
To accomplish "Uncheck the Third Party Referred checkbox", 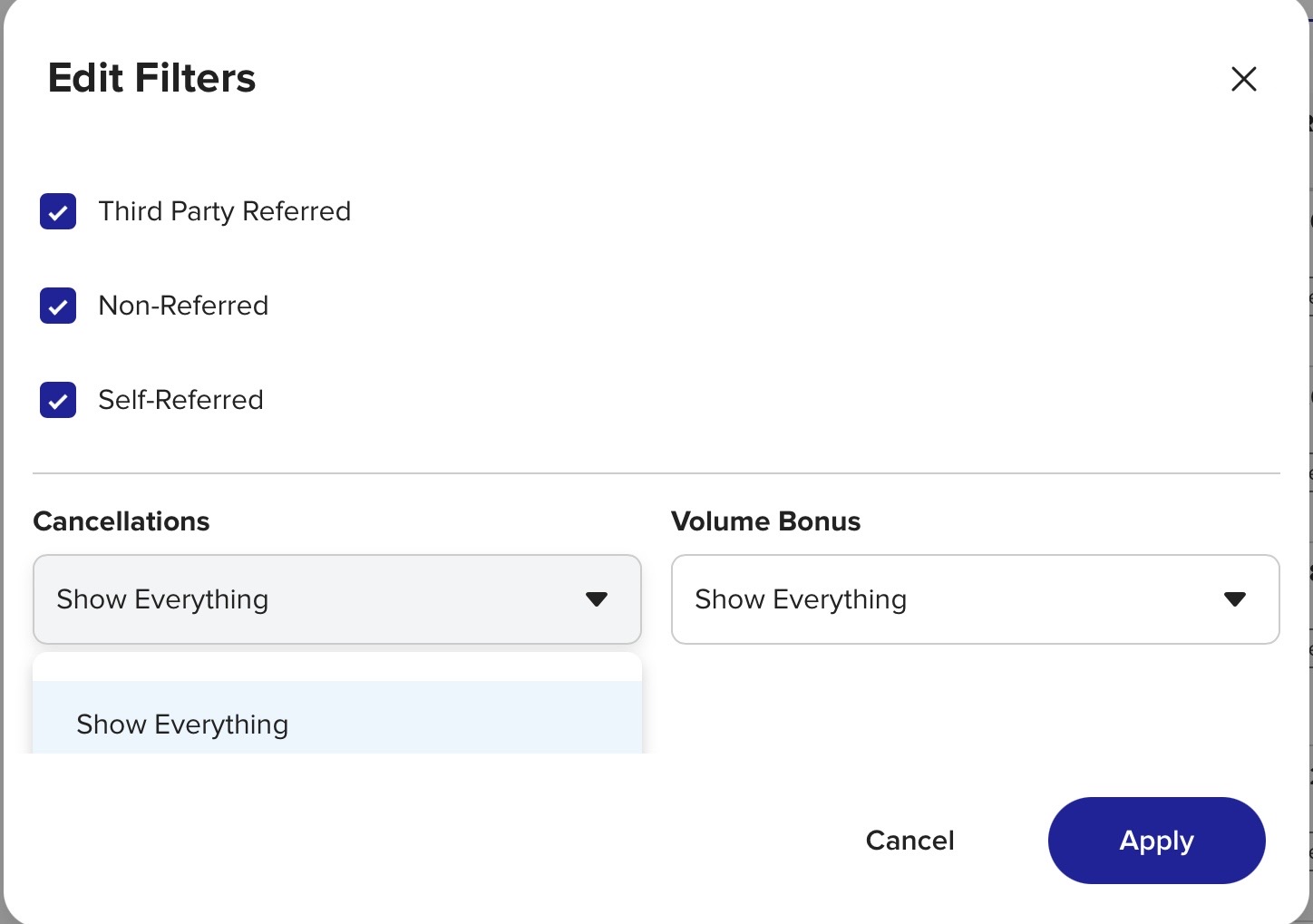I will [58, 211].
